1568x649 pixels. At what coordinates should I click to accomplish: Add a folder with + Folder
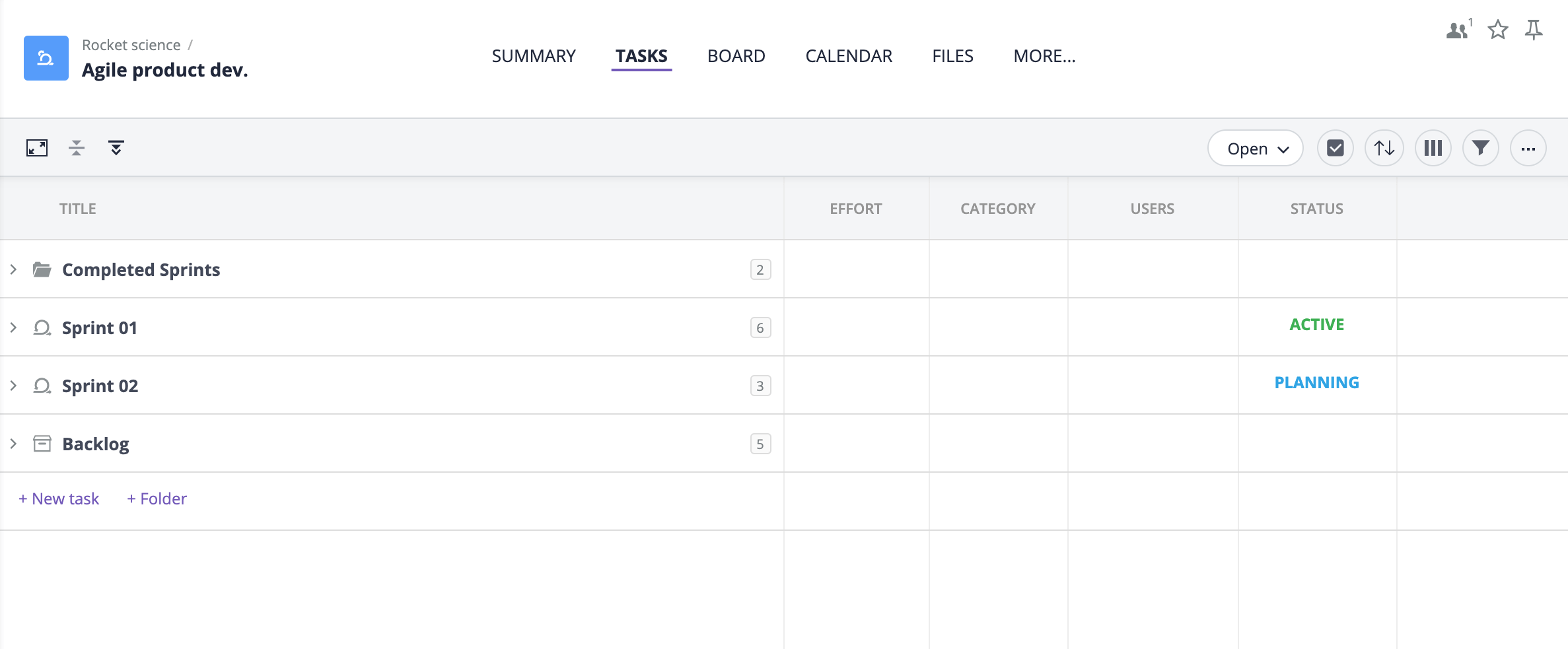(157, 498)
